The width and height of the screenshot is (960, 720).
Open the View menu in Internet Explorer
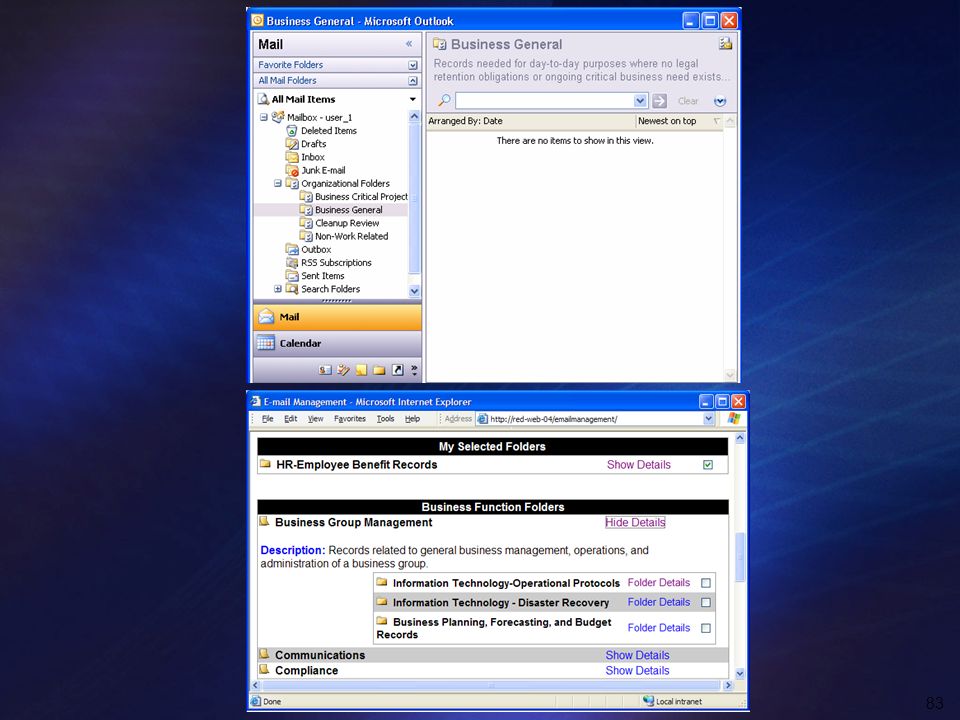(315, 419)
